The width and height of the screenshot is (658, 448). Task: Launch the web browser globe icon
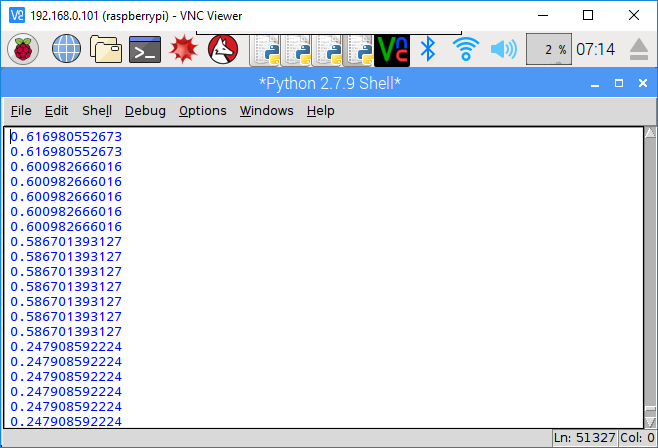pyautogui.click(x=65, y=48)
